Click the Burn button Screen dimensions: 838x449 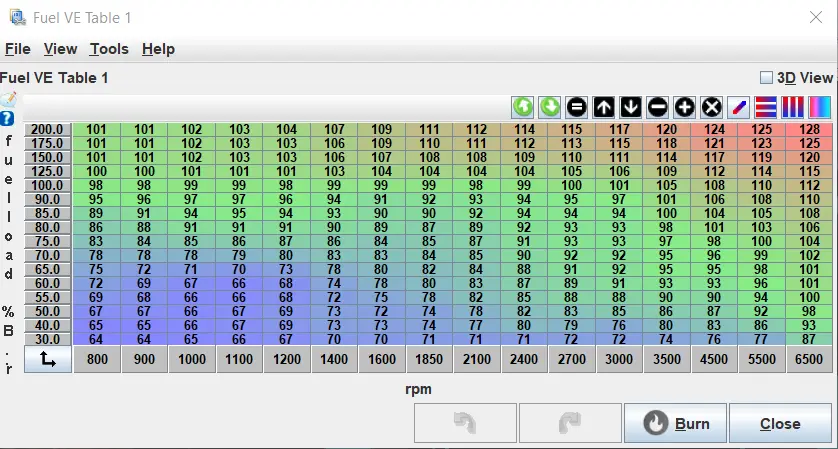pos(676,423)
